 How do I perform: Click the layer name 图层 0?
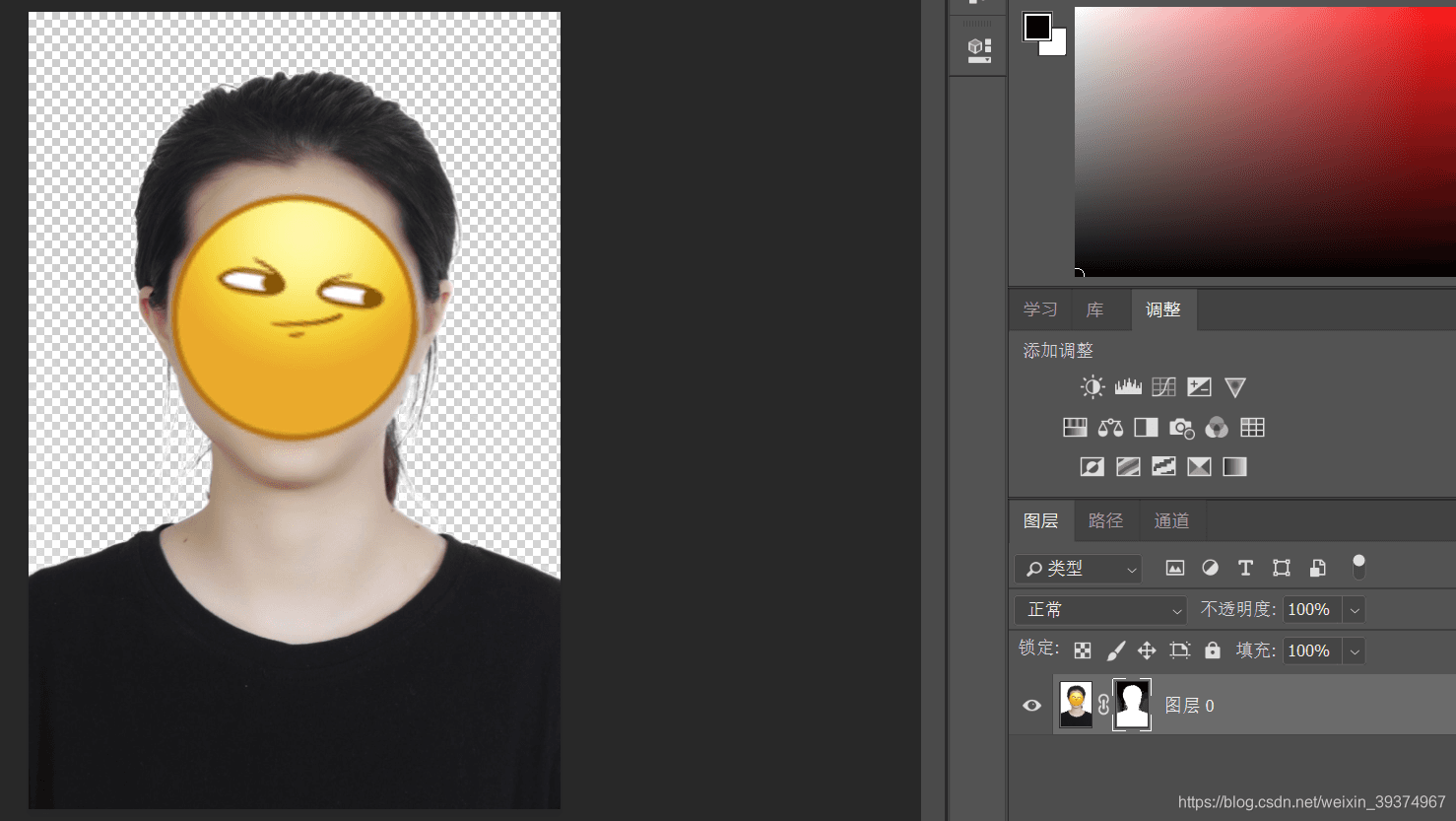coord(1189,706)
